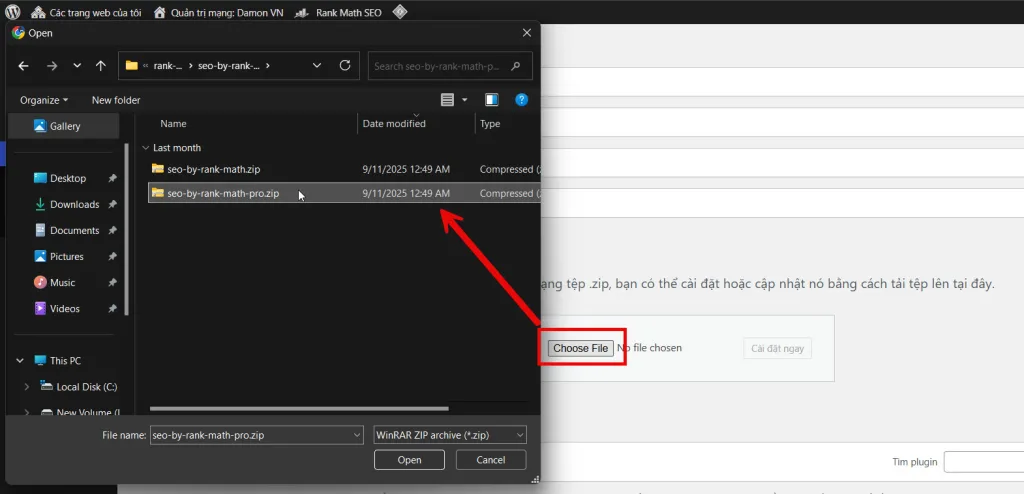Click the Open button
Image resolution: width=1024 pixels, height=494 pixels.
point(410,460)
